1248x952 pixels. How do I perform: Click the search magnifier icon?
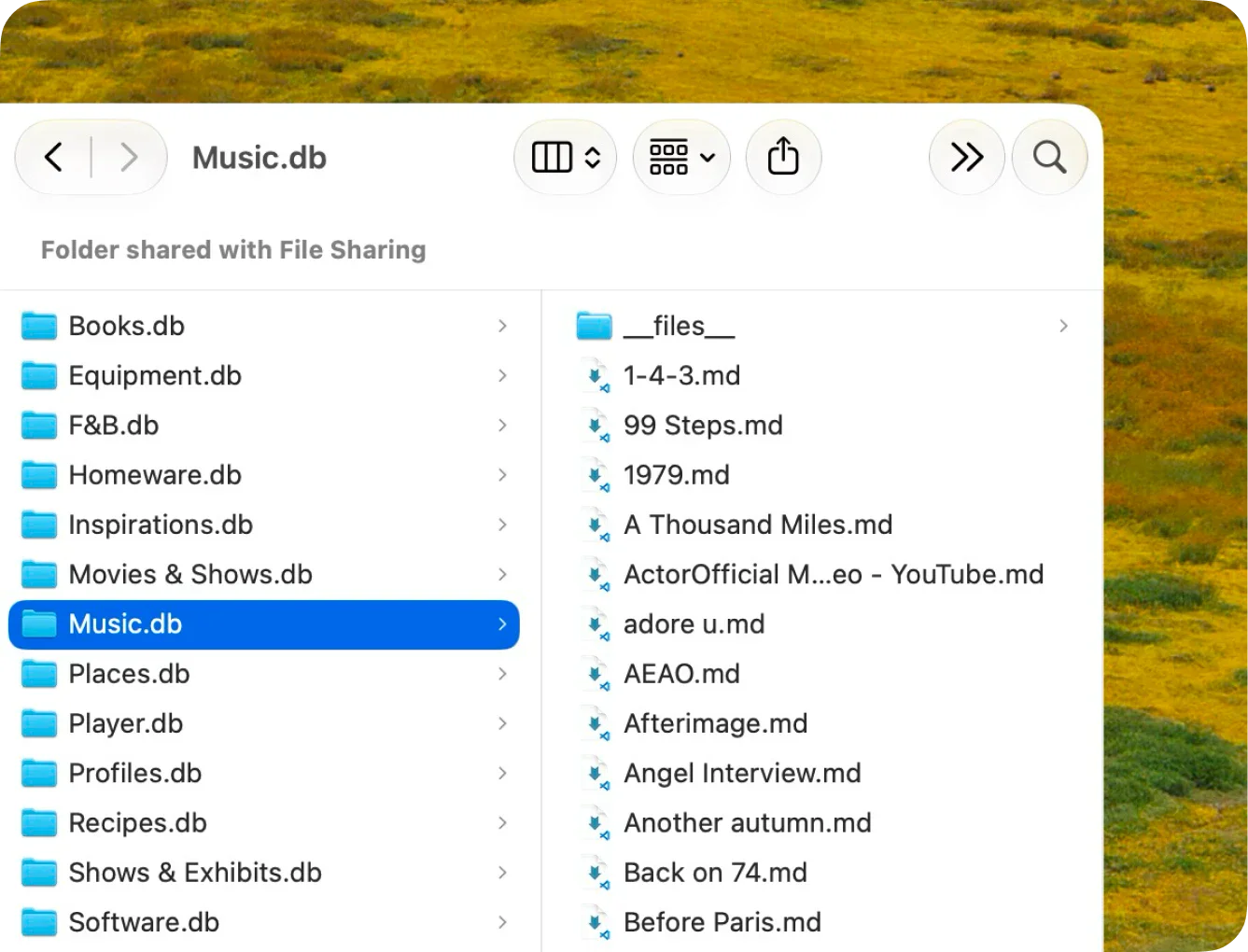(x=1050, y=157)
